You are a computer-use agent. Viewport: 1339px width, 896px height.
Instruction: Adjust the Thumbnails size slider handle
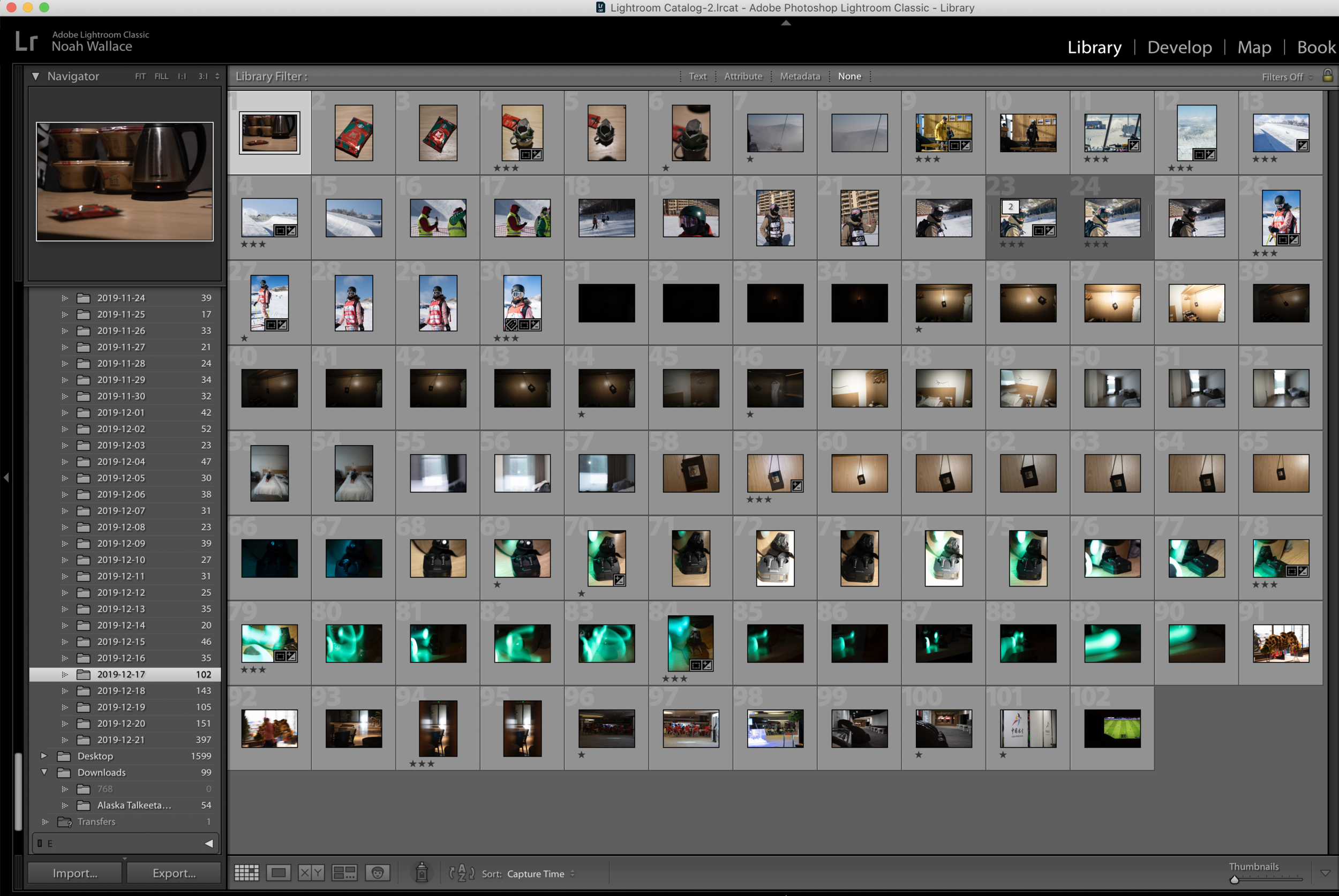[x=1234, y=880]
